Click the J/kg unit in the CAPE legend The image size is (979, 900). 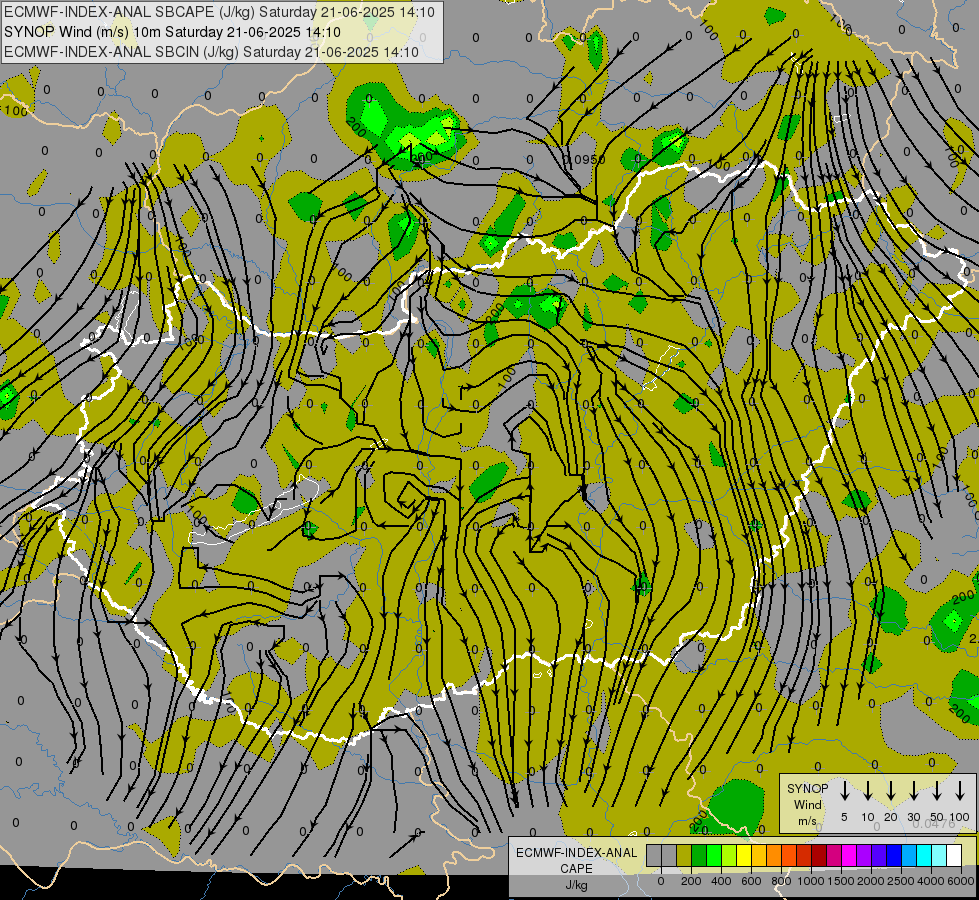[x=576, y=885]
